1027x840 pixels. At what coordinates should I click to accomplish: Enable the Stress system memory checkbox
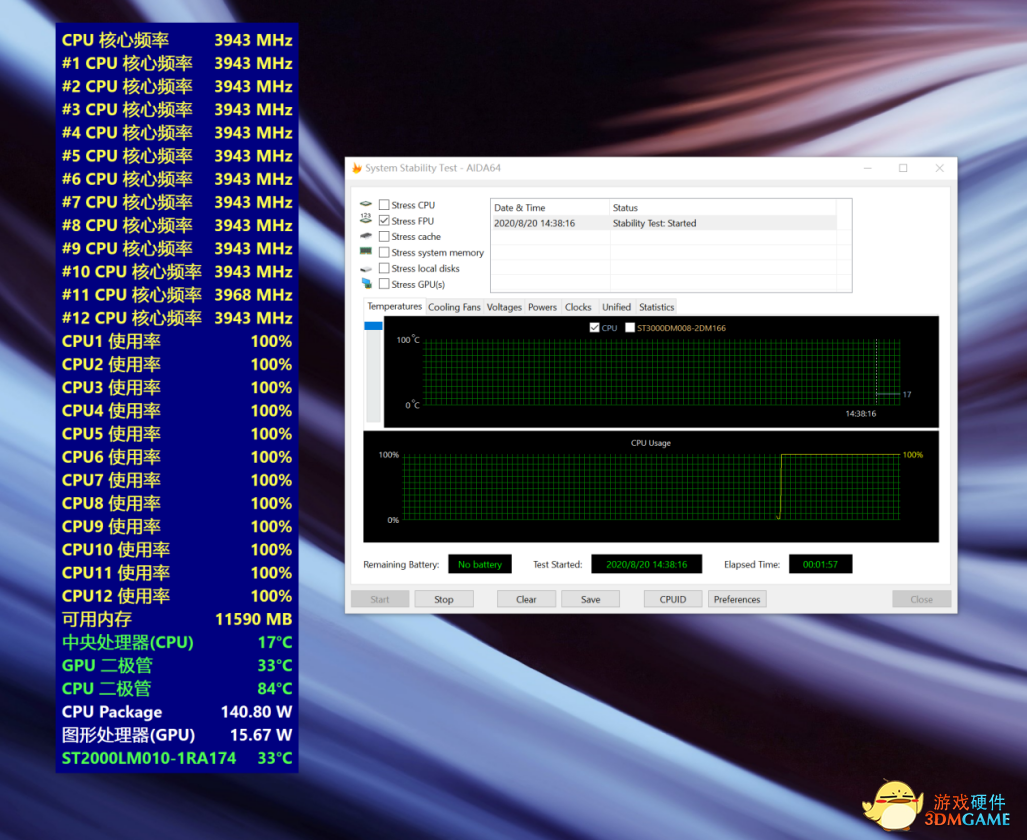pyautogui.click(x=384, y=252)
